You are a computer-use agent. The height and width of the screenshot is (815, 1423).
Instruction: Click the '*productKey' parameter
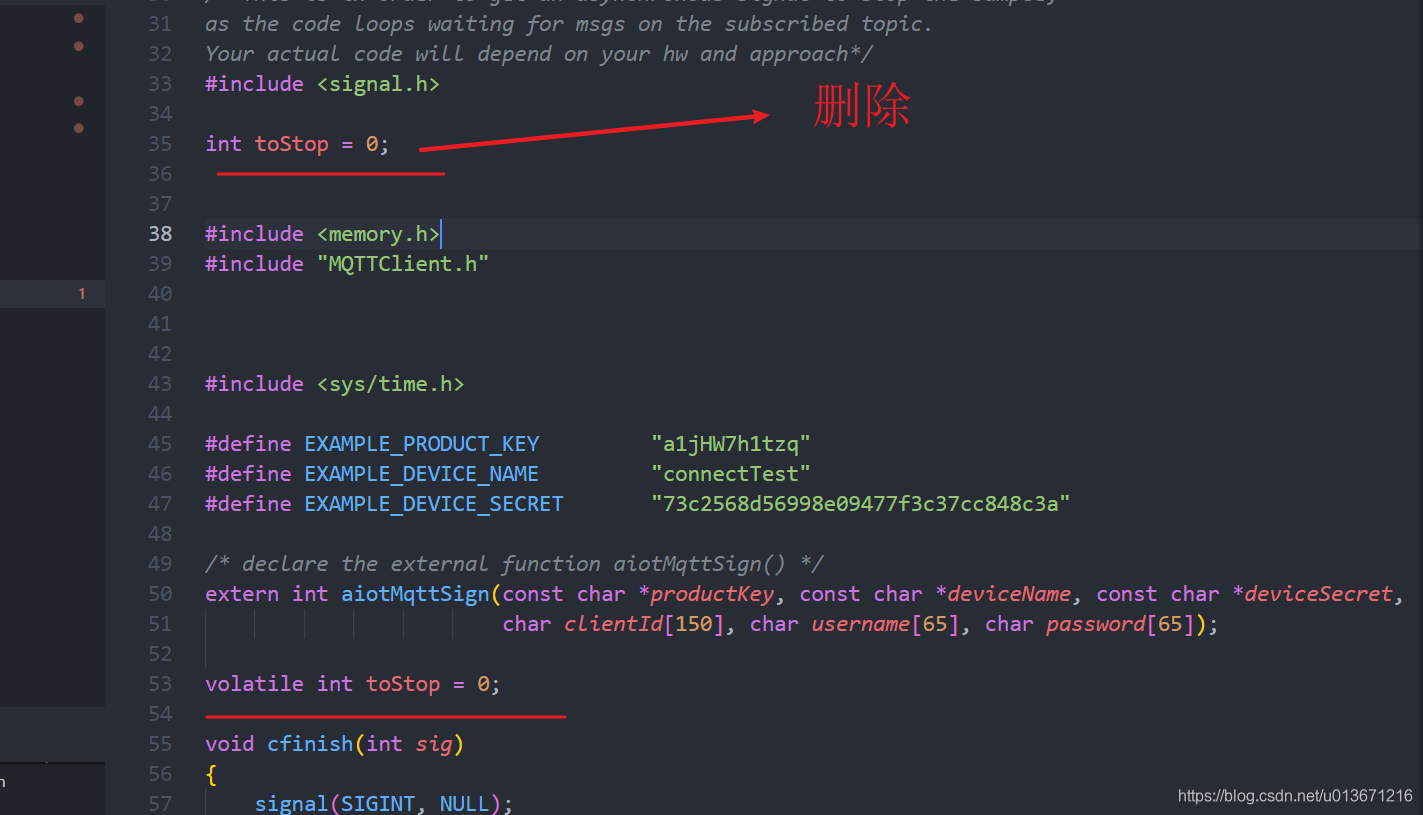(705, 594)
